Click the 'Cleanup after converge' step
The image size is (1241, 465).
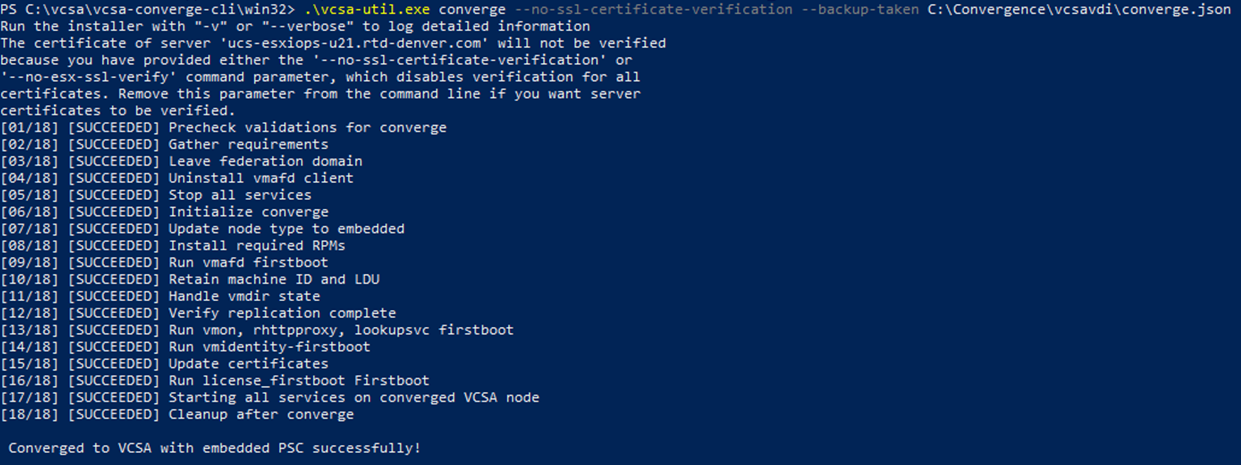point(261,415)
